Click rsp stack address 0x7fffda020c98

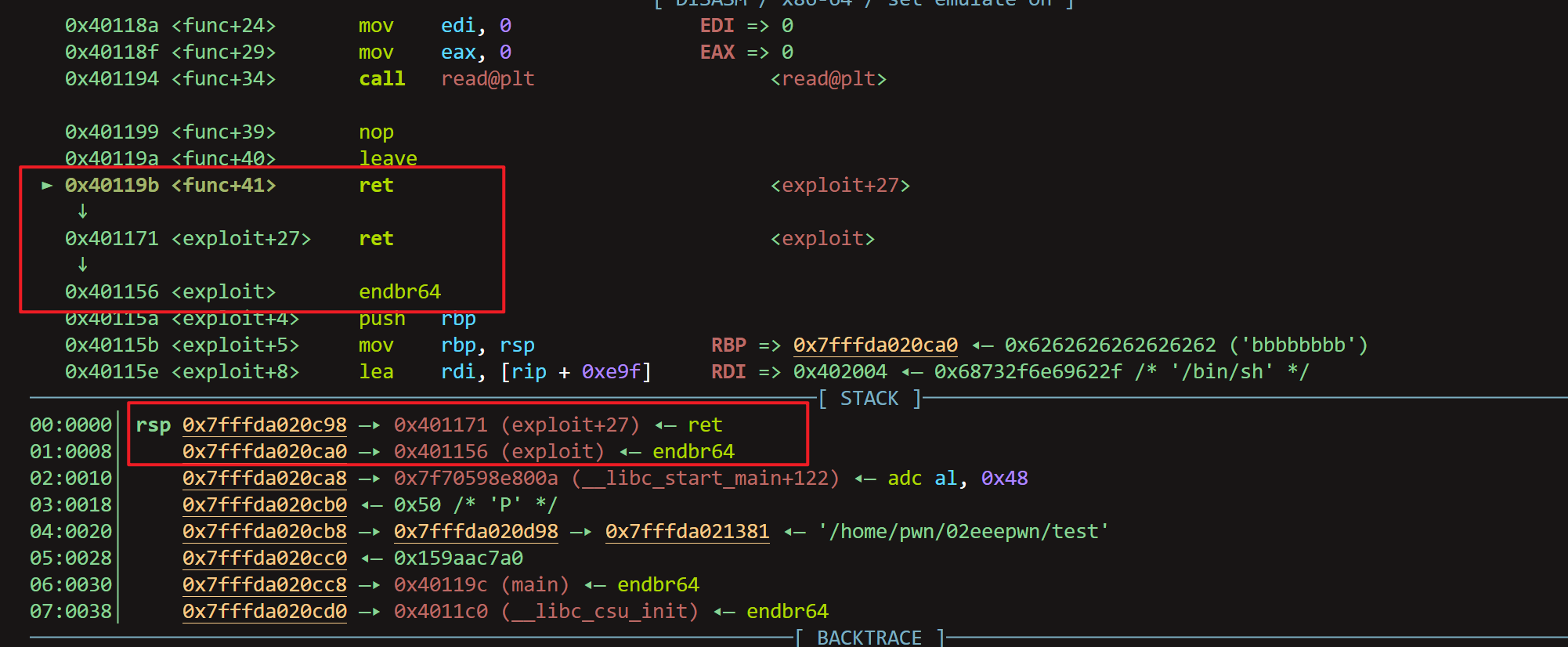(265, 425)
